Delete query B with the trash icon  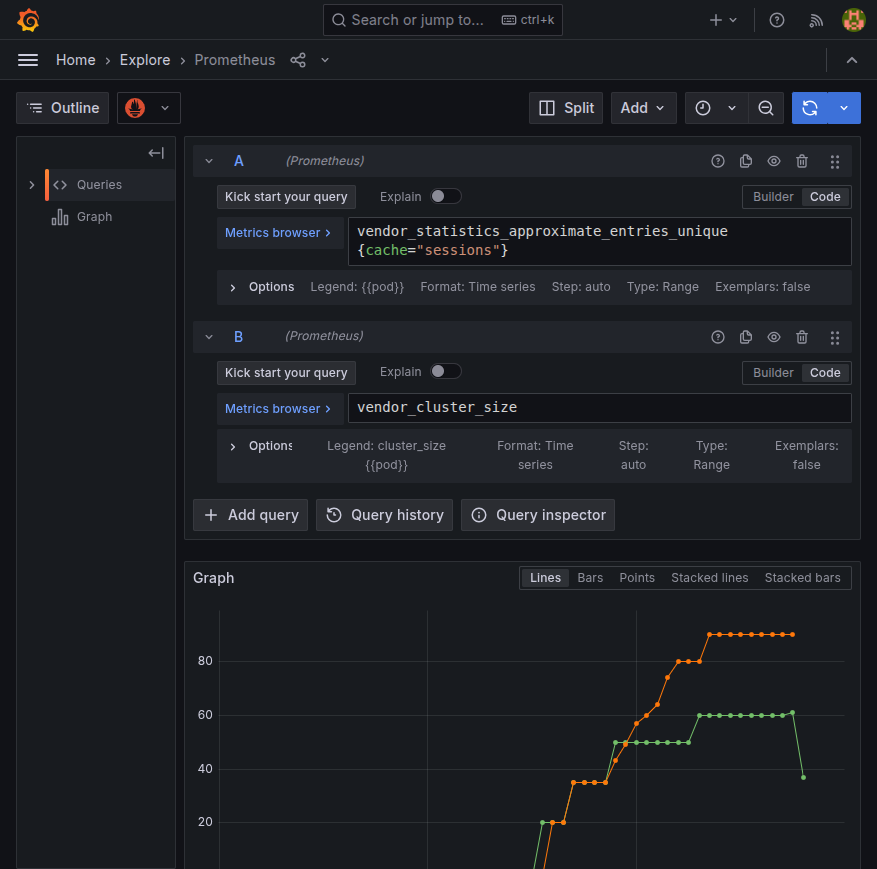pyautogui.click(x=801, y=337)
